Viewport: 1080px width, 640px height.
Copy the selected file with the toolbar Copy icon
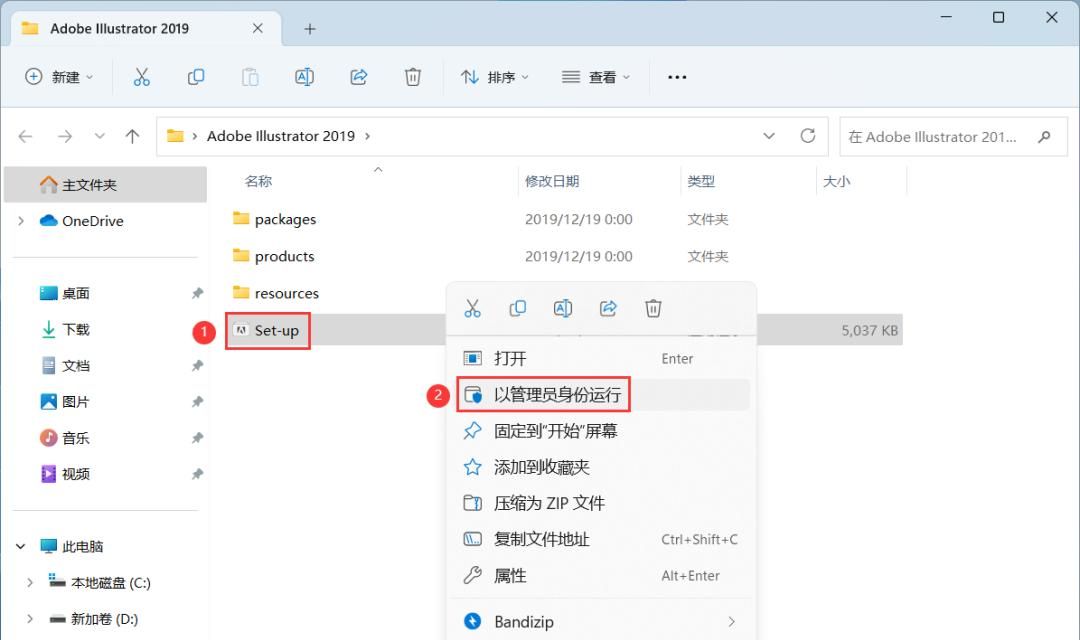[x=196, y=77]
